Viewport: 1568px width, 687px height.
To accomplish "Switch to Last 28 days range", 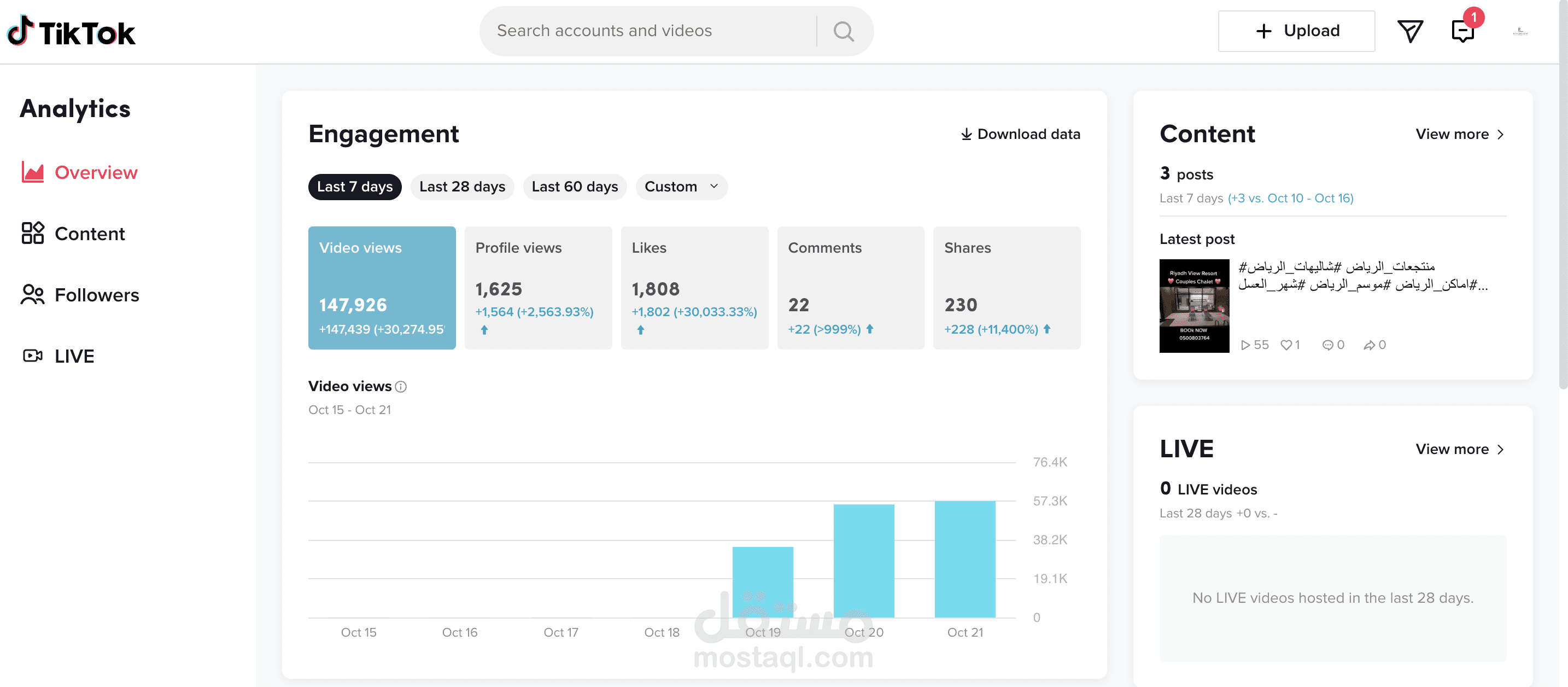I will pyautogui.click(x=462, y=187).
